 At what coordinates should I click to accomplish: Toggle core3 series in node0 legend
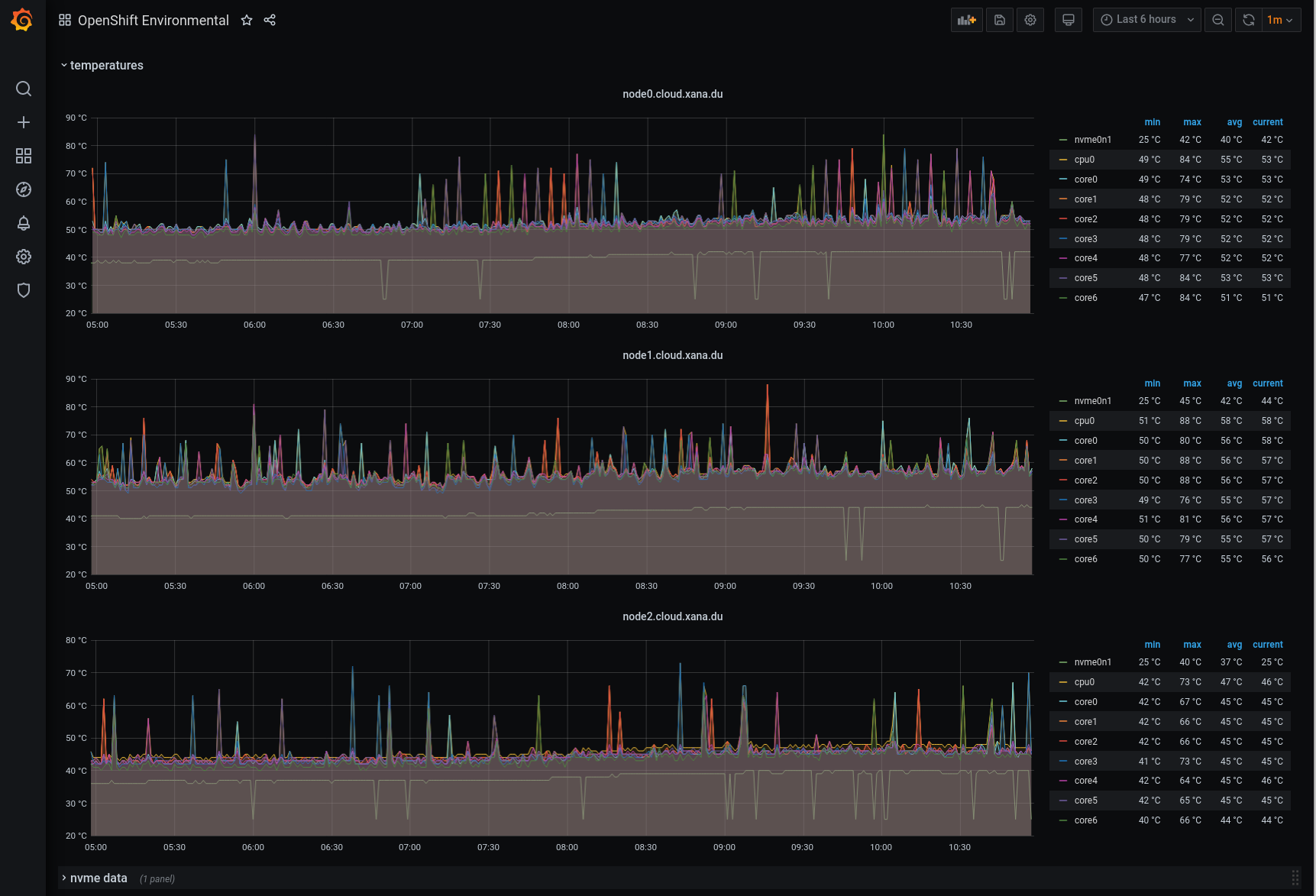click(1086, 239)
